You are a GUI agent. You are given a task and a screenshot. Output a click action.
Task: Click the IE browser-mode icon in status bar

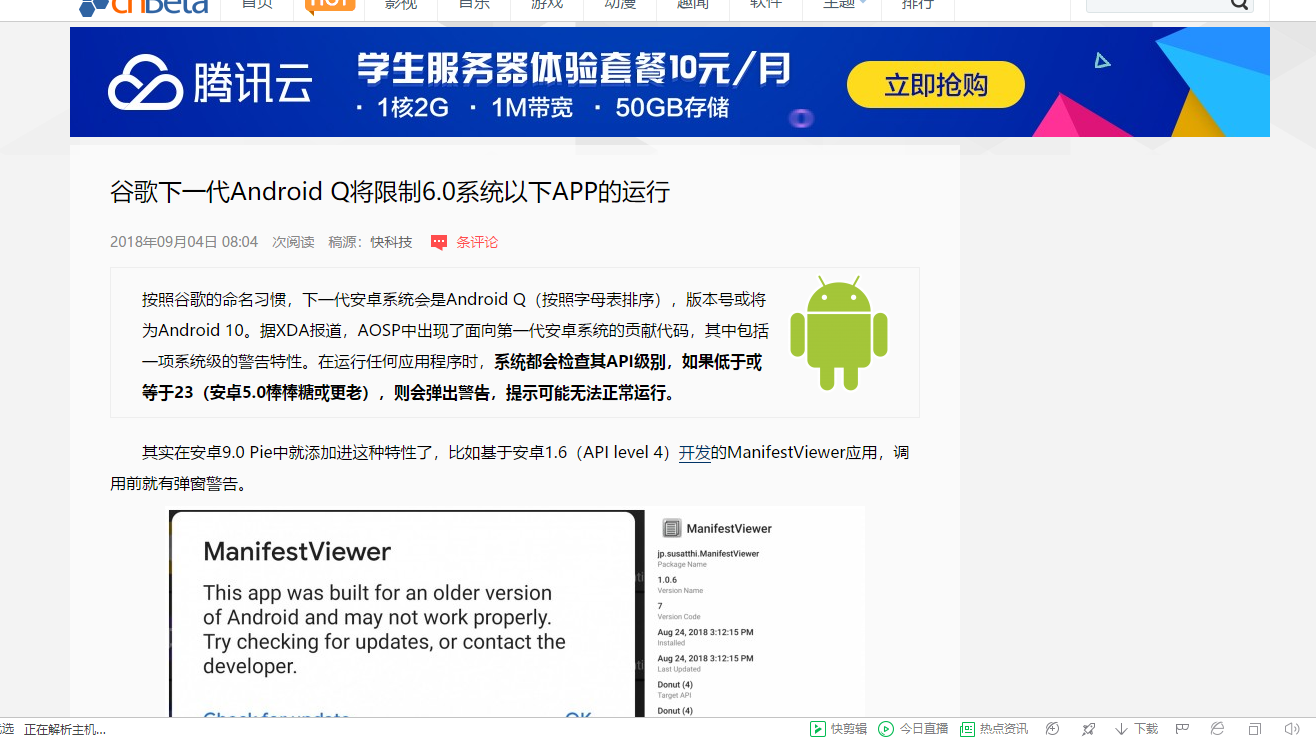coord(1217,729)
